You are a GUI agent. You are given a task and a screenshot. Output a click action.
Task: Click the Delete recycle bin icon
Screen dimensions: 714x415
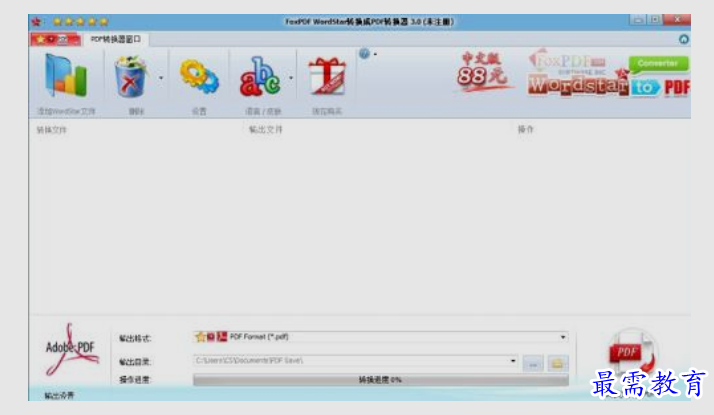coord(131,77)
